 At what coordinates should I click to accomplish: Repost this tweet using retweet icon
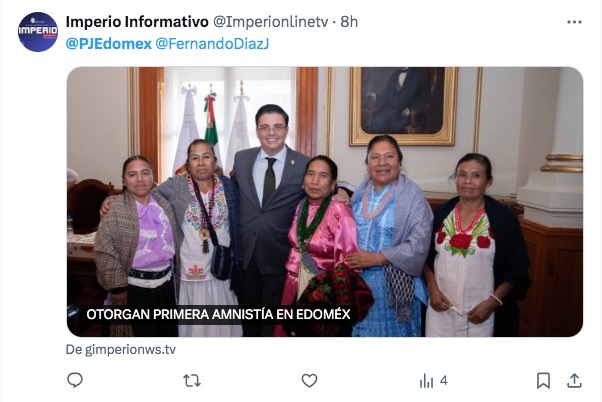coord(192,381)
